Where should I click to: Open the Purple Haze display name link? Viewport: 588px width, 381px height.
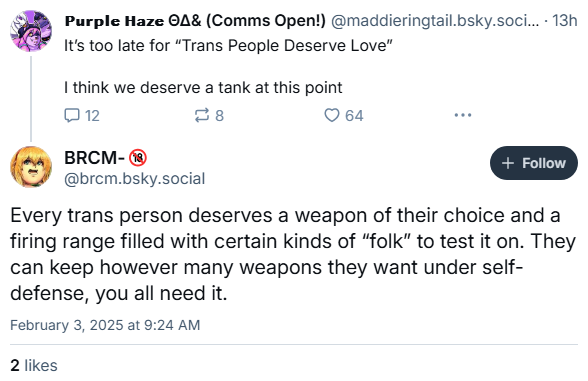coord(195,21)
